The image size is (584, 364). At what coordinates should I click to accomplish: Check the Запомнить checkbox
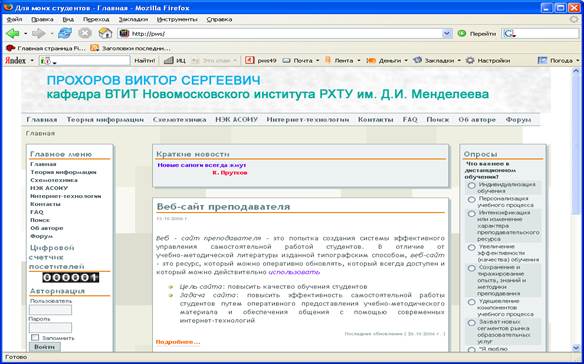click(x=35, y=338)
